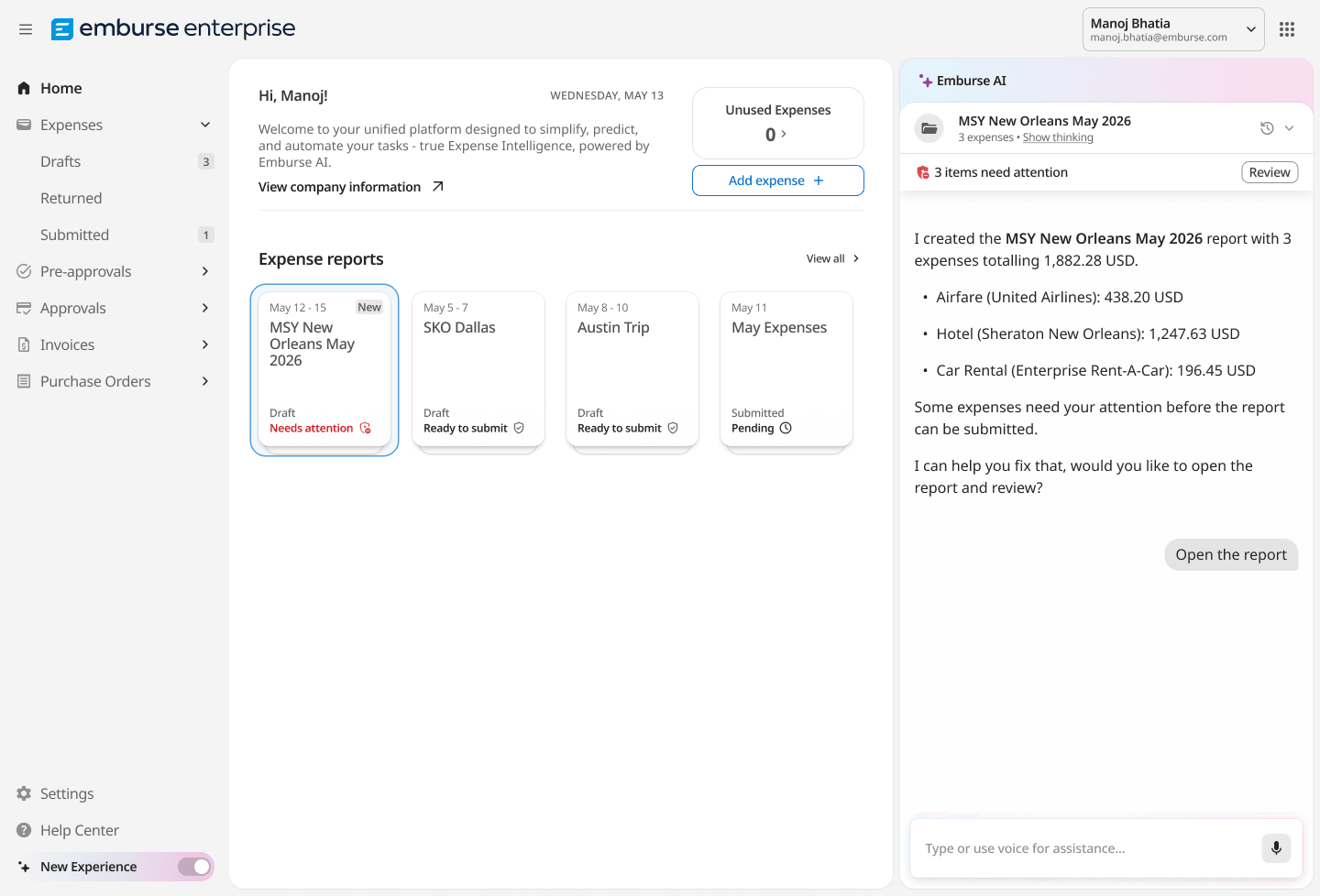Viewport: 1320px width, 896px height.
Task: Expand the Invoices chevron
Action: [205, 344]
